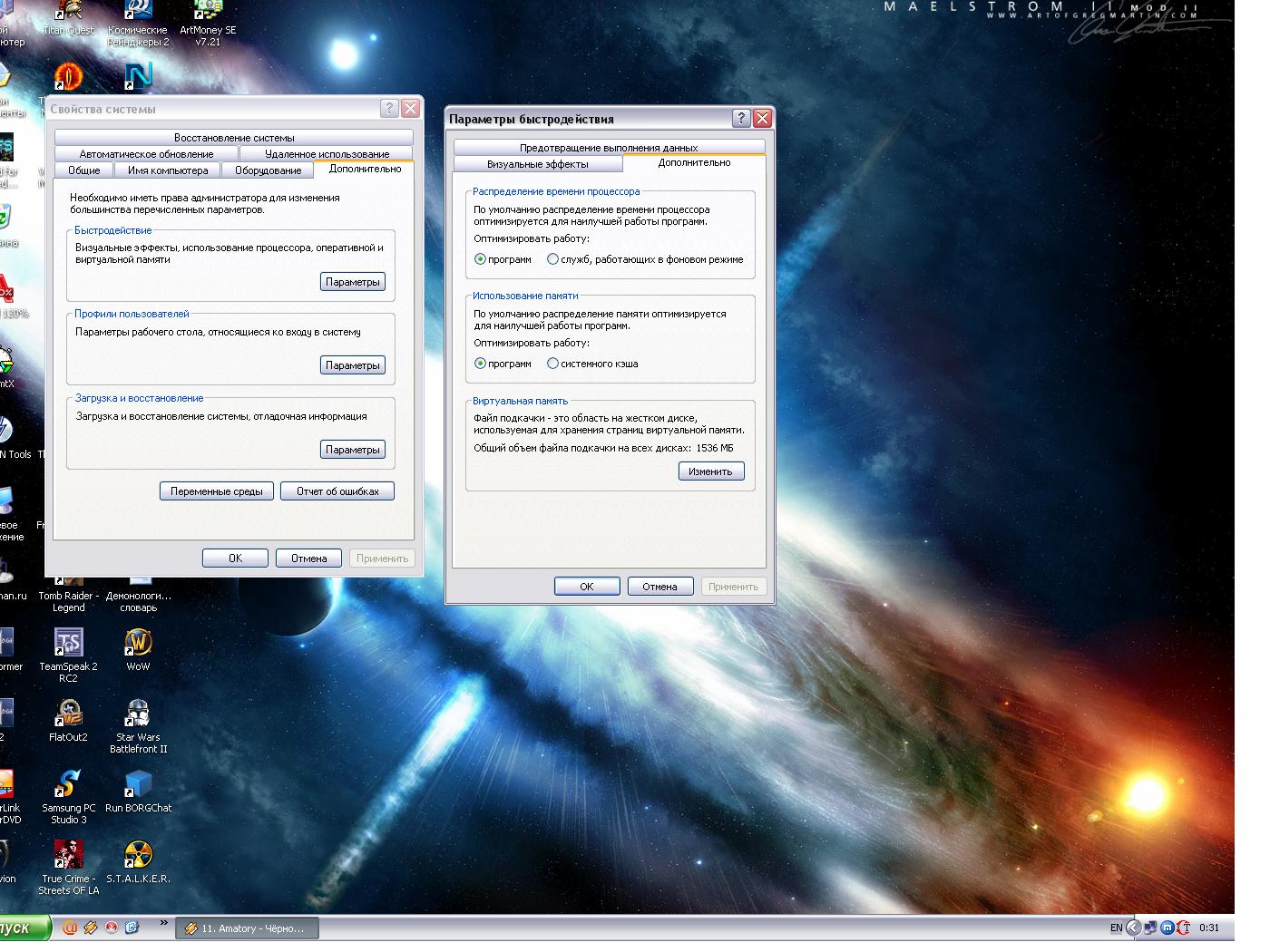Click Параметры in the Быстродействие section

tap(352, 282)
